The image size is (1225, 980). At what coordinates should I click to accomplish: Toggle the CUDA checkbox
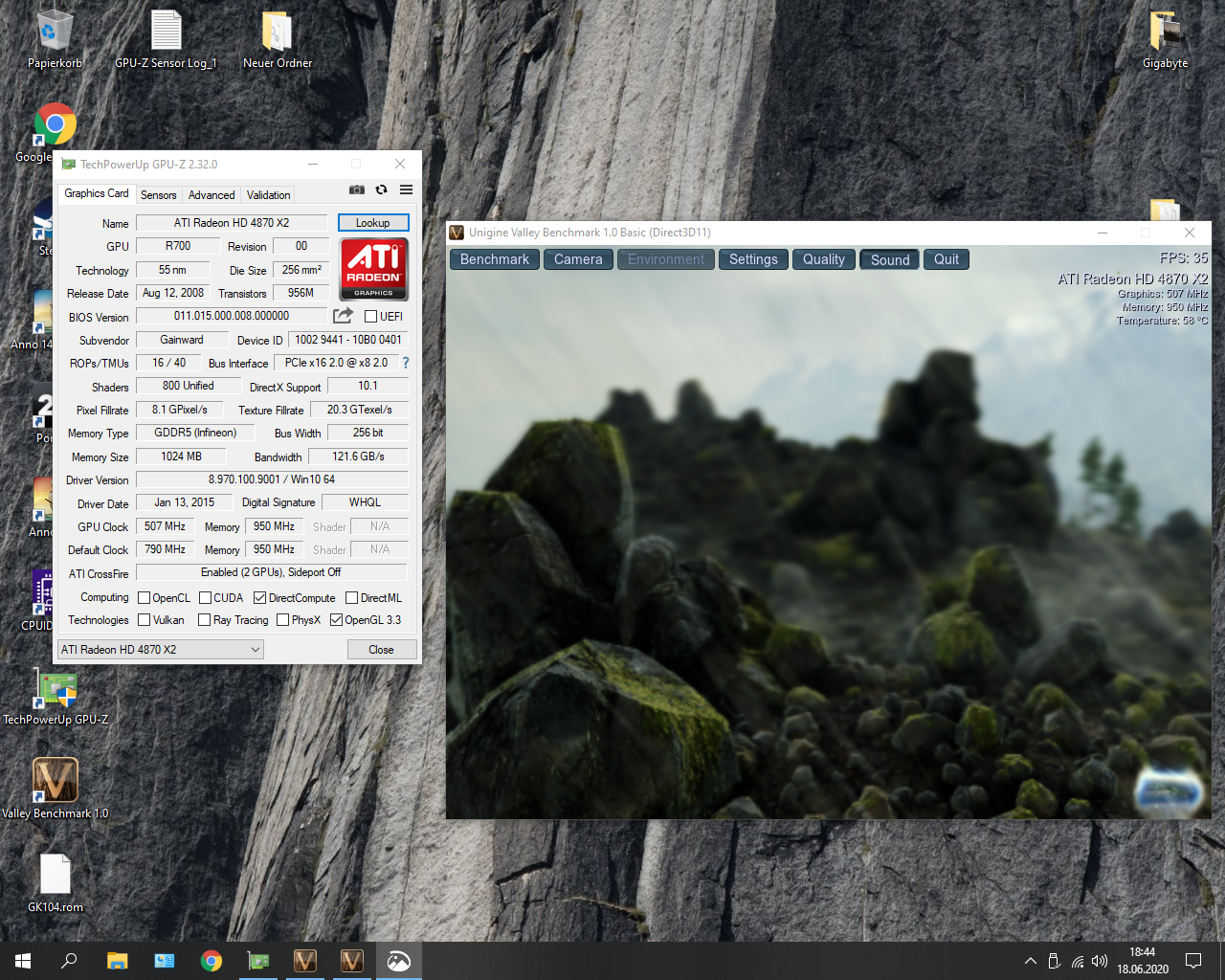[205, 598]
